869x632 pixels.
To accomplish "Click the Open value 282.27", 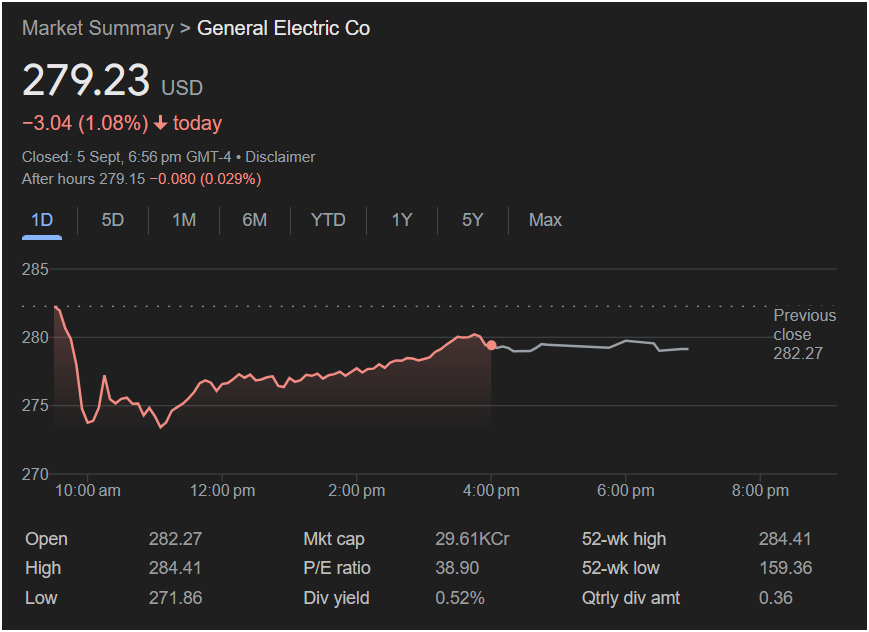I will pyautogui.click(x=175, y=539).
